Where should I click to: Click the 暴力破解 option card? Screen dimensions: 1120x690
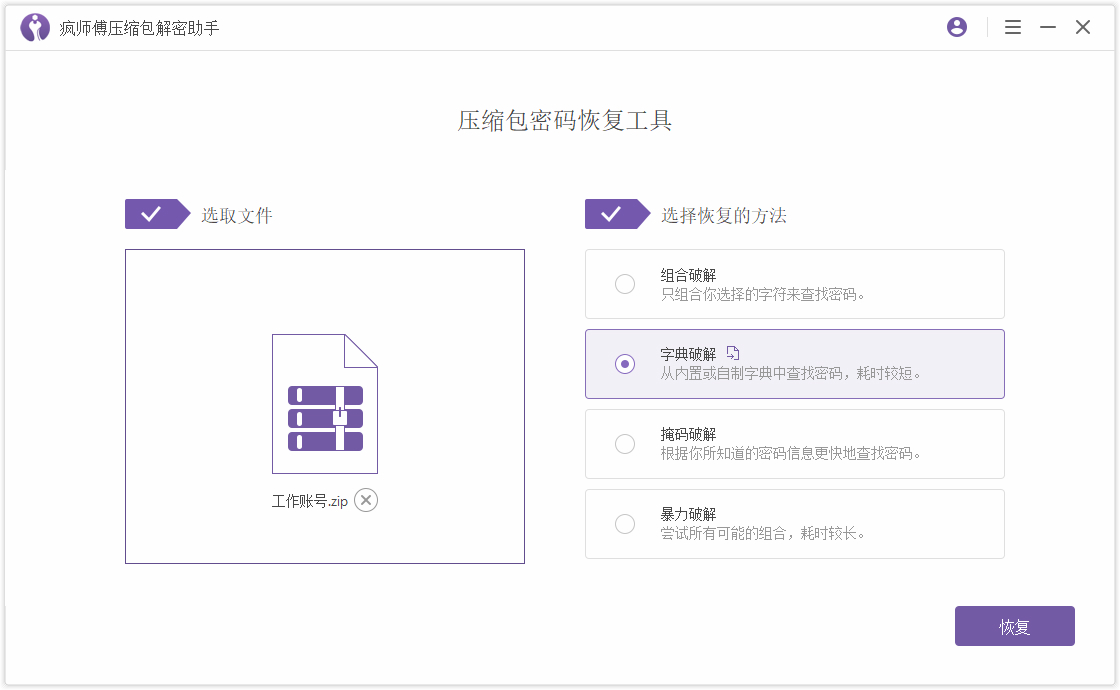click(794, 524)
